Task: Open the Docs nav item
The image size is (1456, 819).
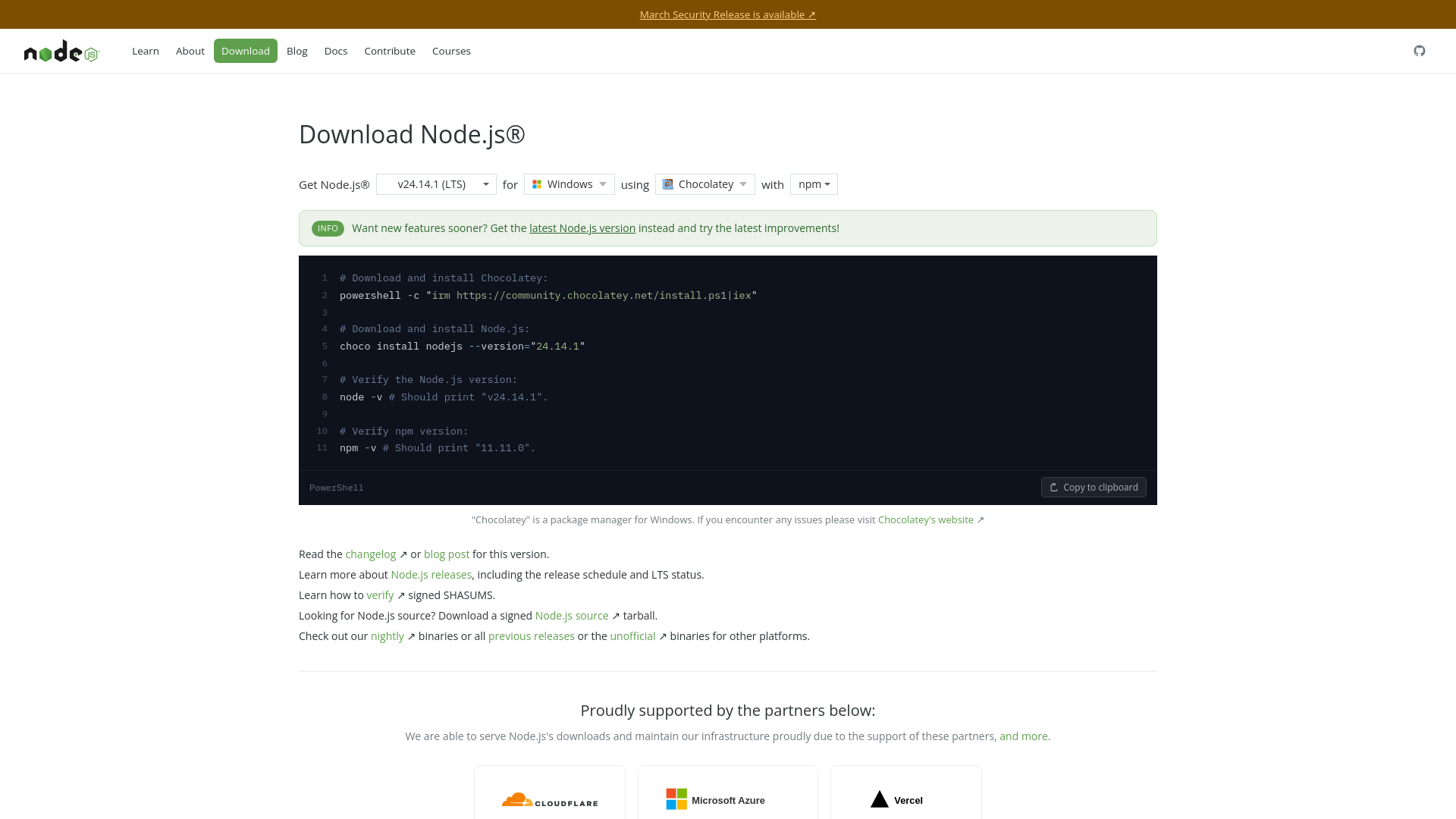Action: pyautogui.click(x=336, y=51)
